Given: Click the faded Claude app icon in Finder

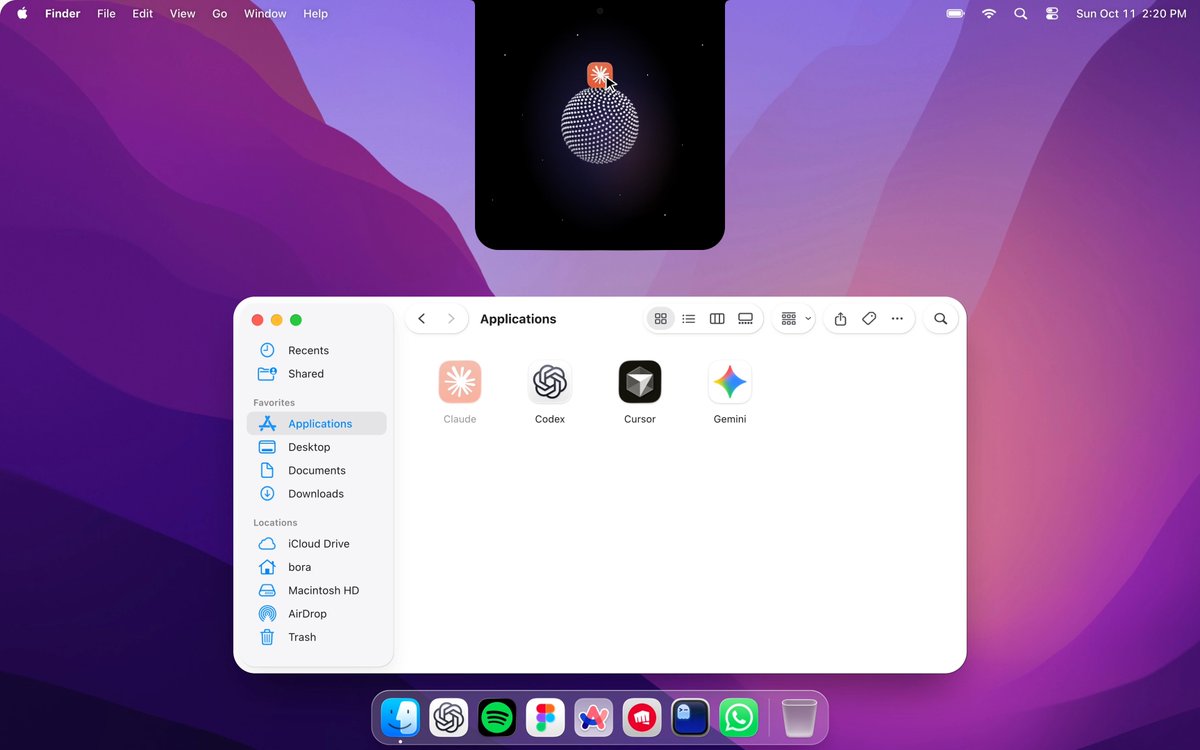Looking at the screenshot, I should pos(460,382).
